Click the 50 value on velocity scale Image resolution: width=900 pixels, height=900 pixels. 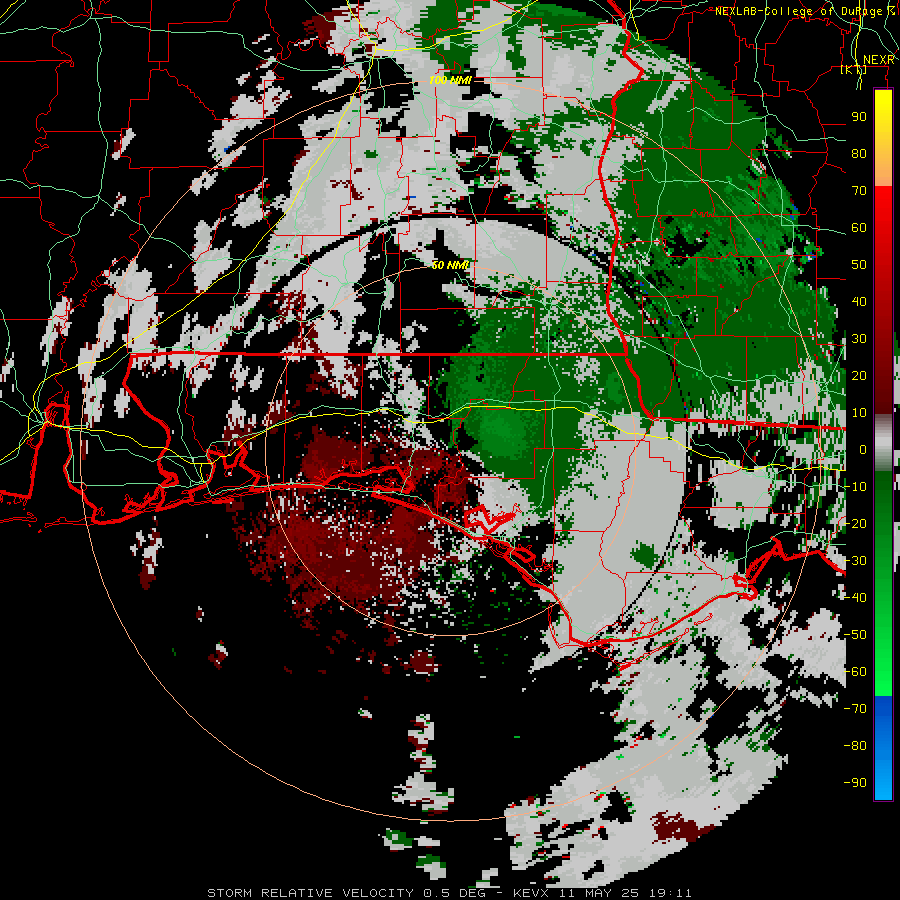(859, 265)
